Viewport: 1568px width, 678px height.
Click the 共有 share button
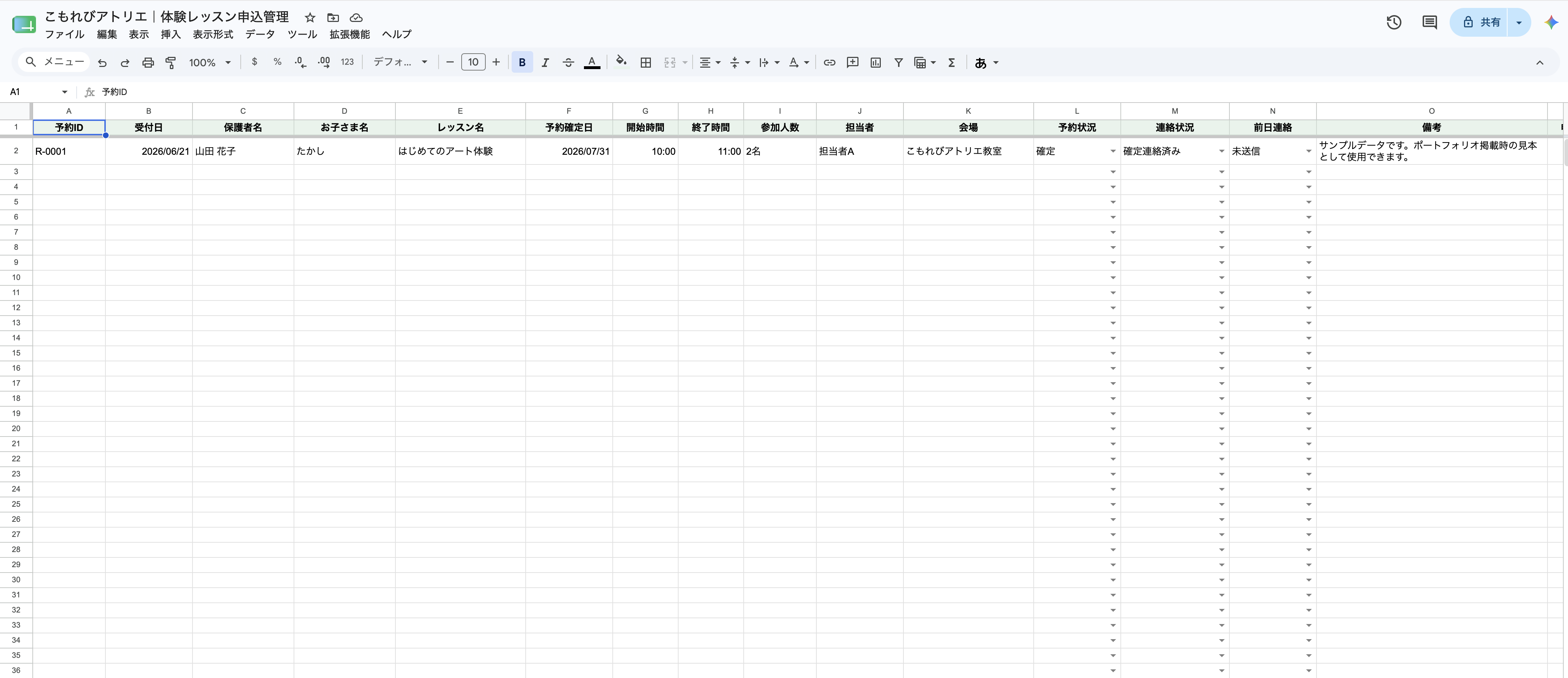point(1479,23)
